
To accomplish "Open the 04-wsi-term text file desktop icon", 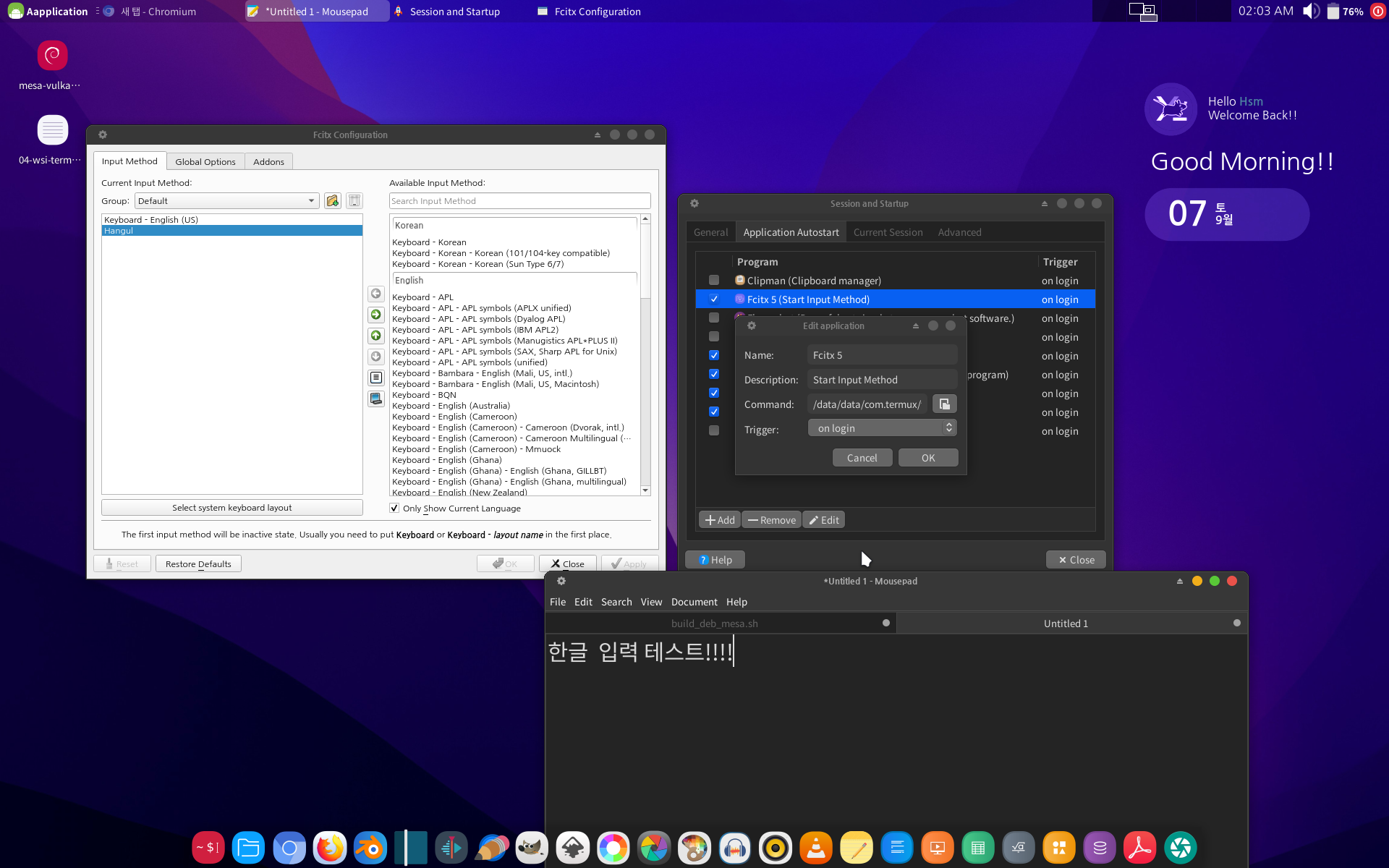I will [52, 130].
